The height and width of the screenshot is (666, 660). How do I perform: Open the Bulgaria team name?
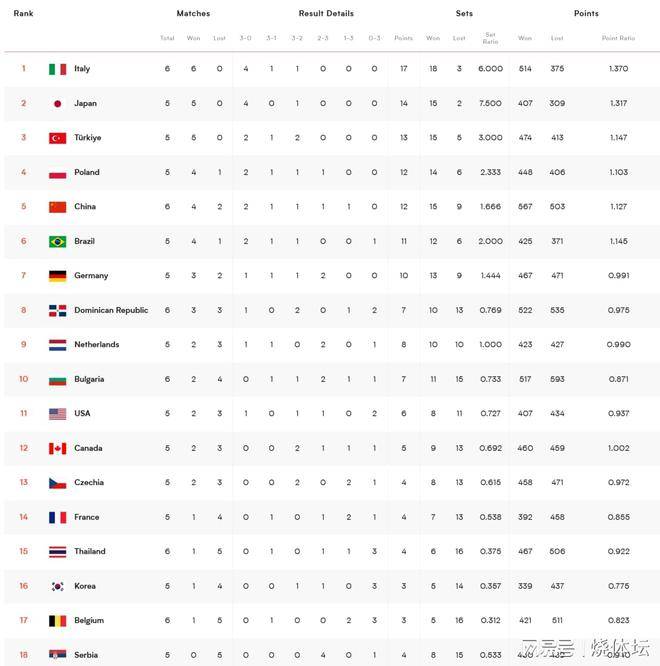coord(89,379)
